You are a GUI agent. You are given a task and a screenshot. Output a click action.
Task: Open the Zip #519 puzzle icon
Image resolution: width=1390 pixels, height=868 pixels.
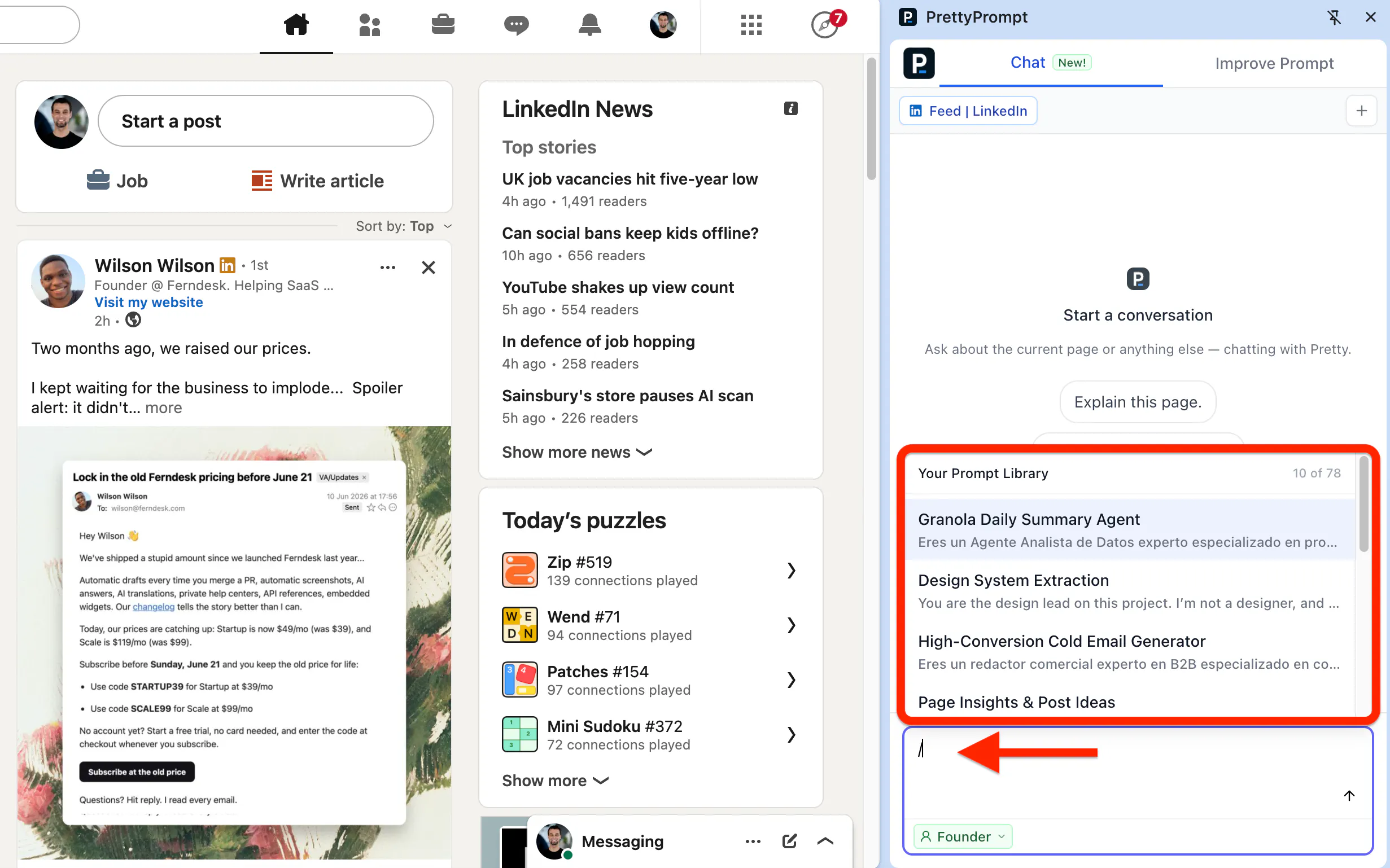519,570
